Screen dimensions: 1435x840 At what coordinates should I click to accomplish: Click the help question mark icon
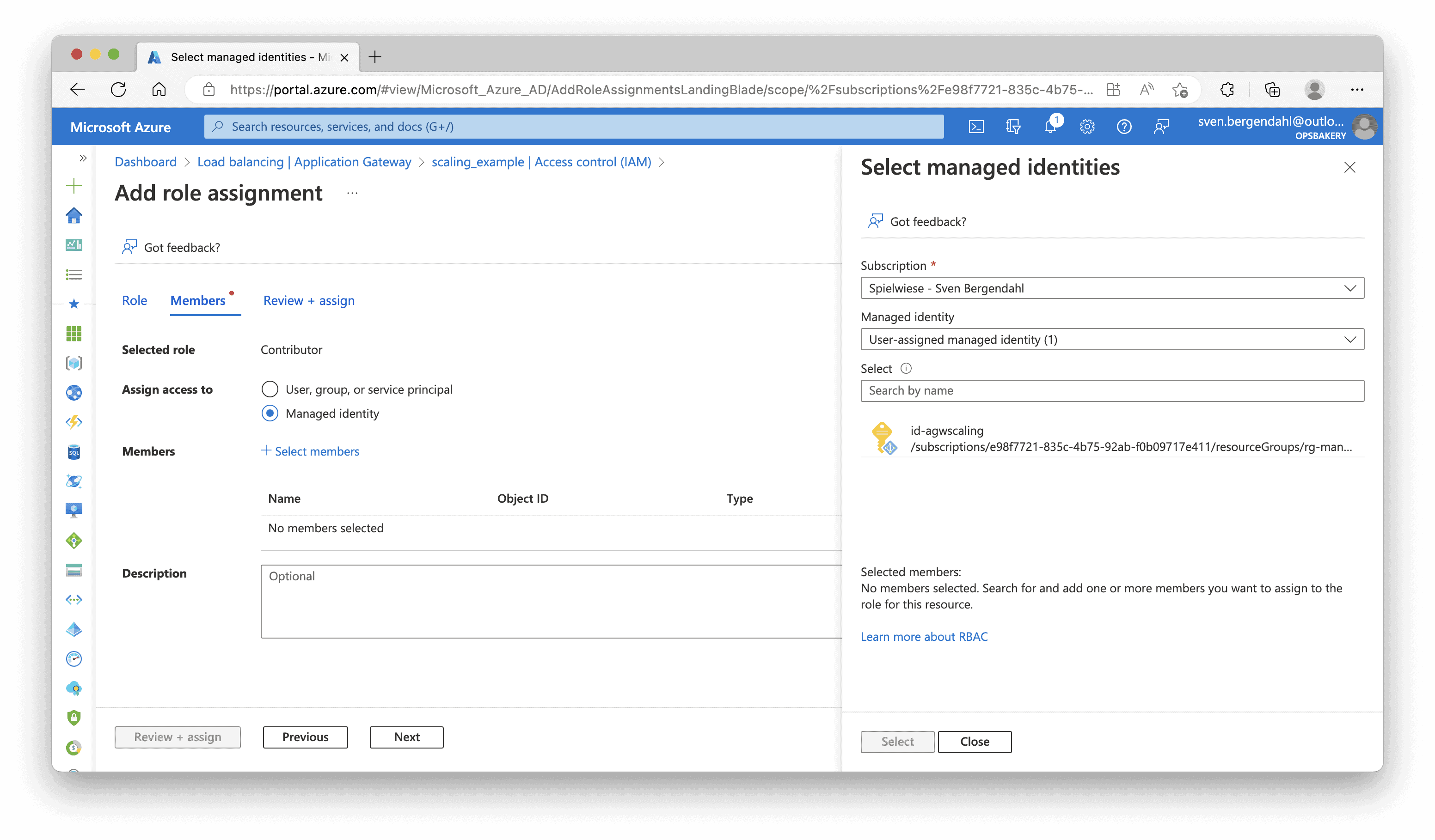coord(1123,126)
